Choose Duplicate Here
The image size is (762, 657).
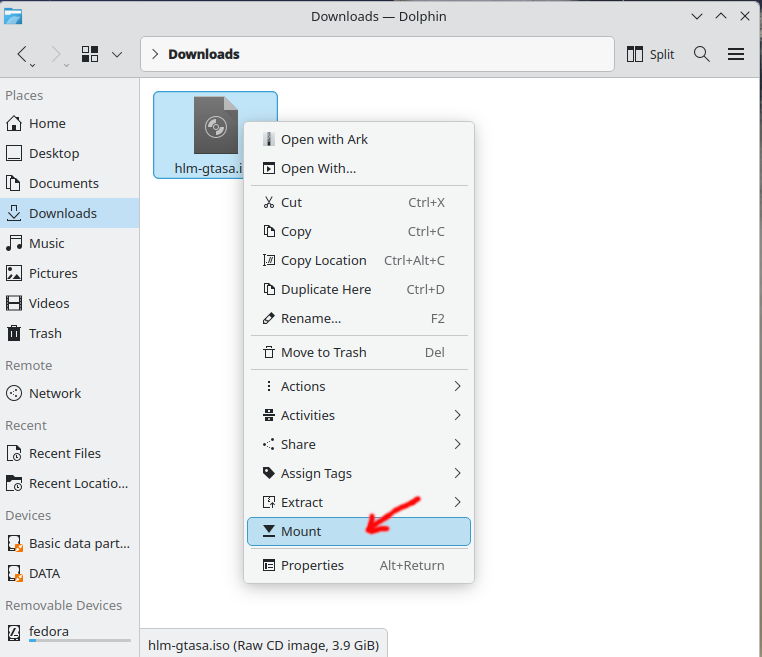tap(359, 290)
